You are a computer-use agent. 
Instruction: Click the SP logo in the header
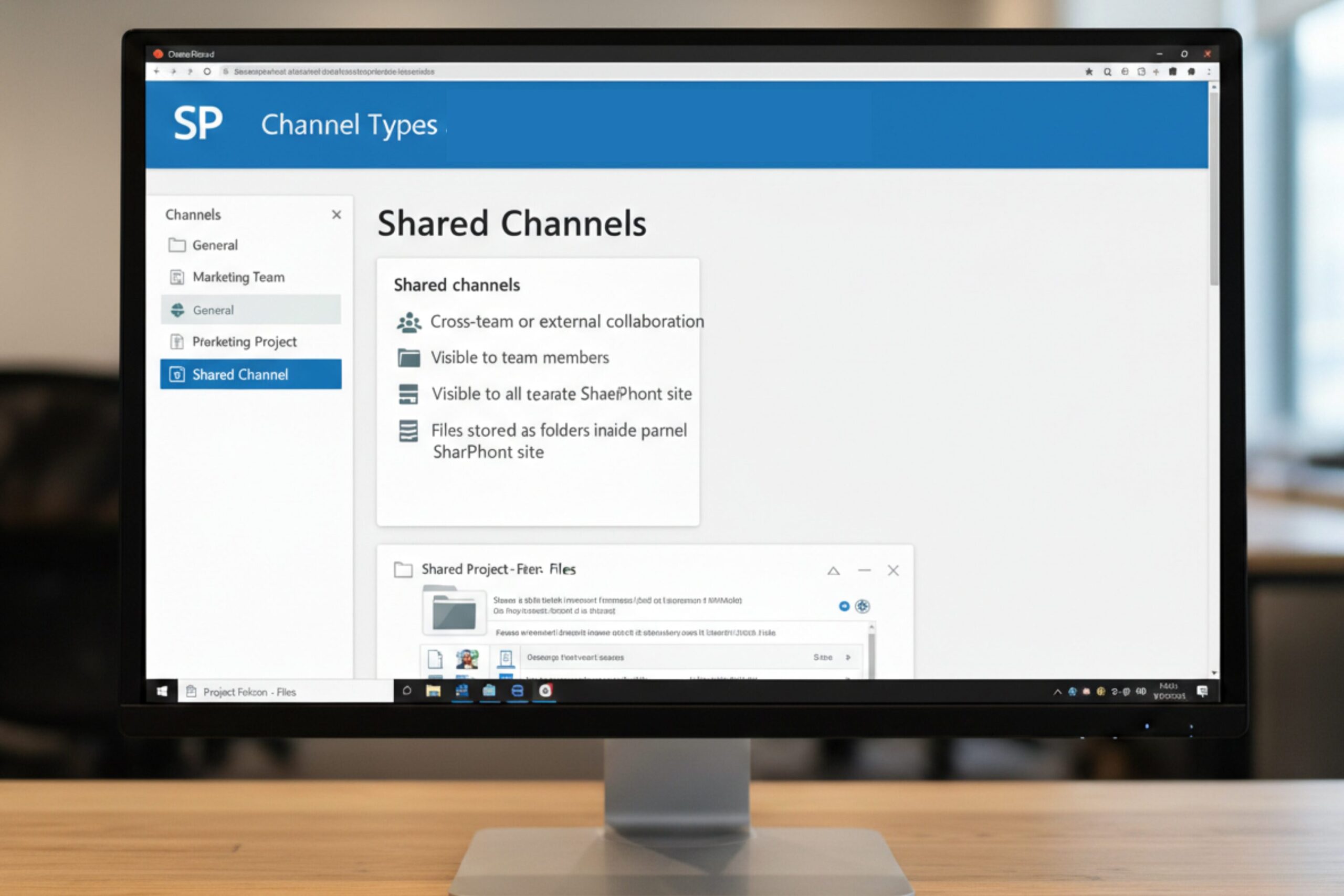[x=199, y=122]
